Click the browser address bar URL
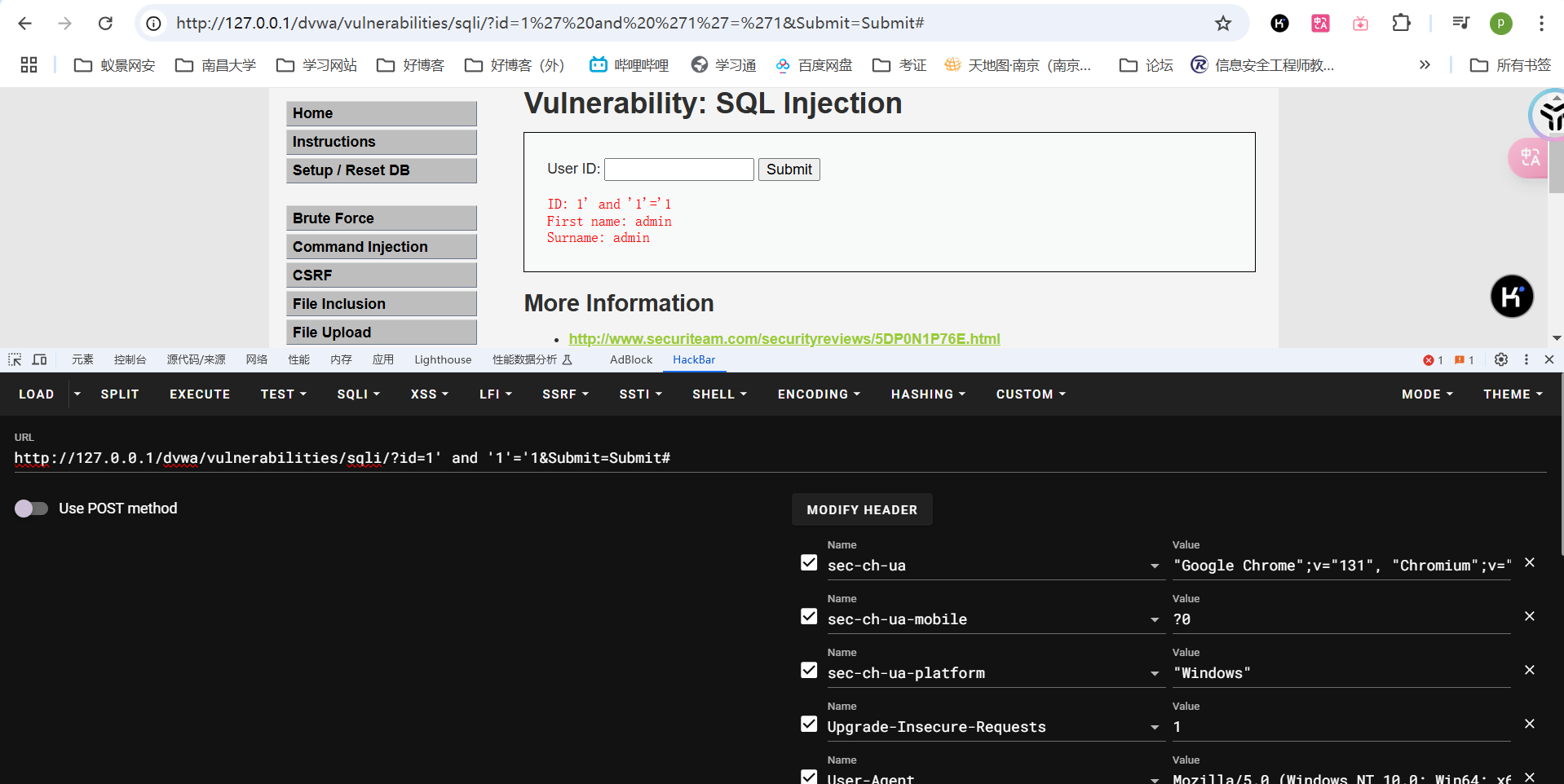 [x=550, y=24]
